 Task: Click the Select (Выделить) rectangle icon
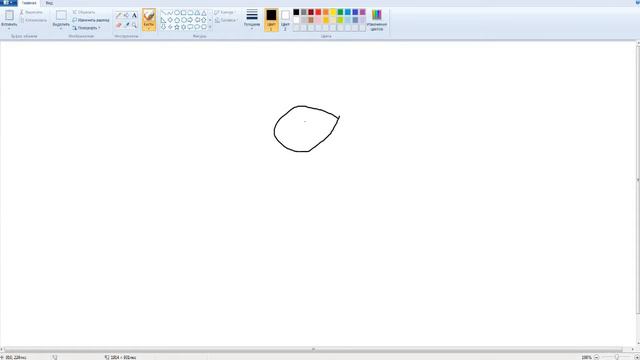[61, 16]
